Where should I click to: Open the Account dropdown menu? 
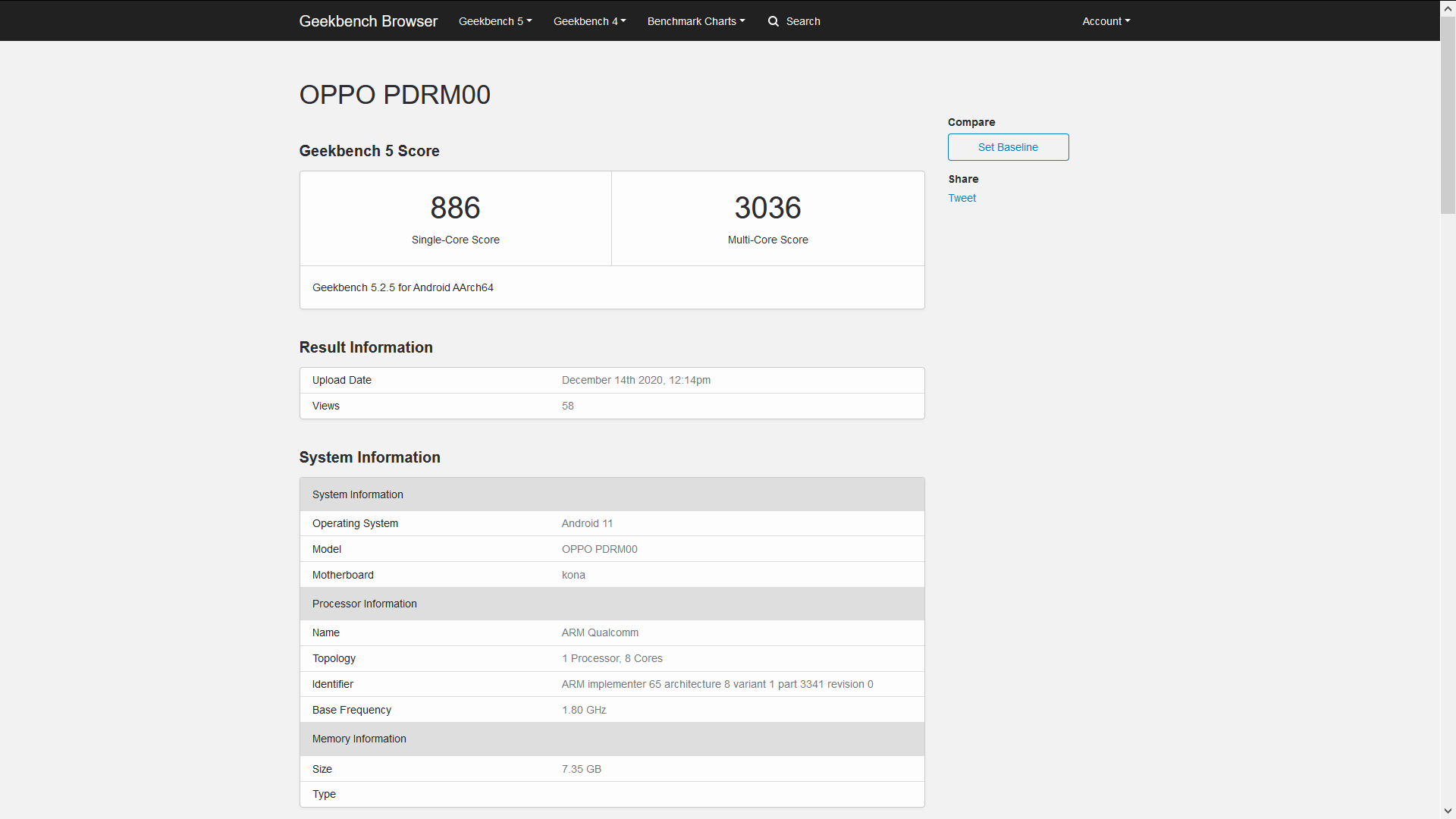click(x=1106, y=21)
